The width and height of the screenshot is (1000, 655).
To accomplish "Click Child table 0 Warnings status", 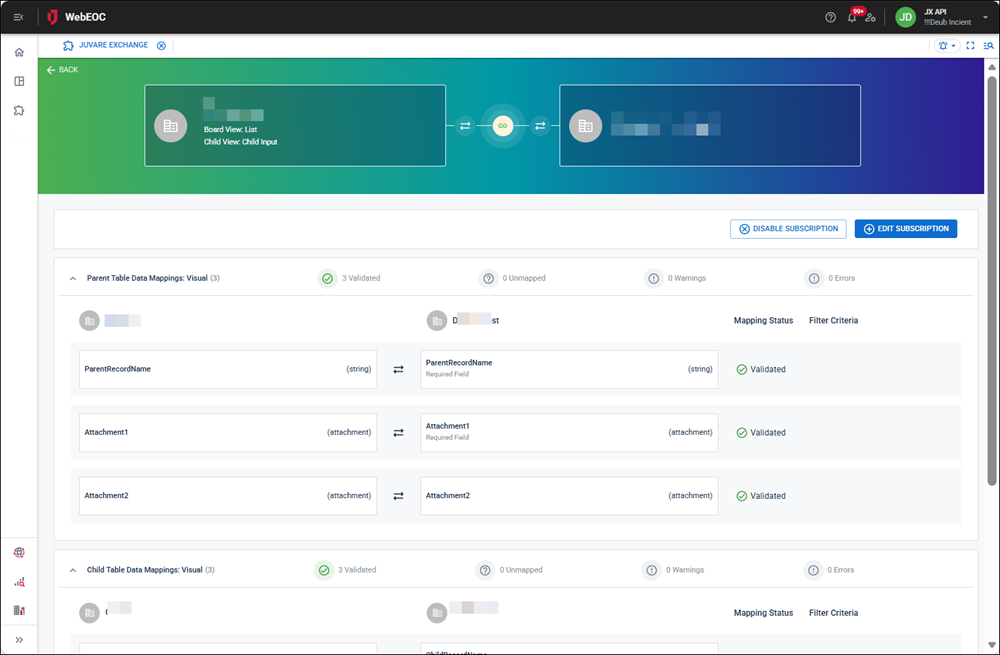I will 673,570.
